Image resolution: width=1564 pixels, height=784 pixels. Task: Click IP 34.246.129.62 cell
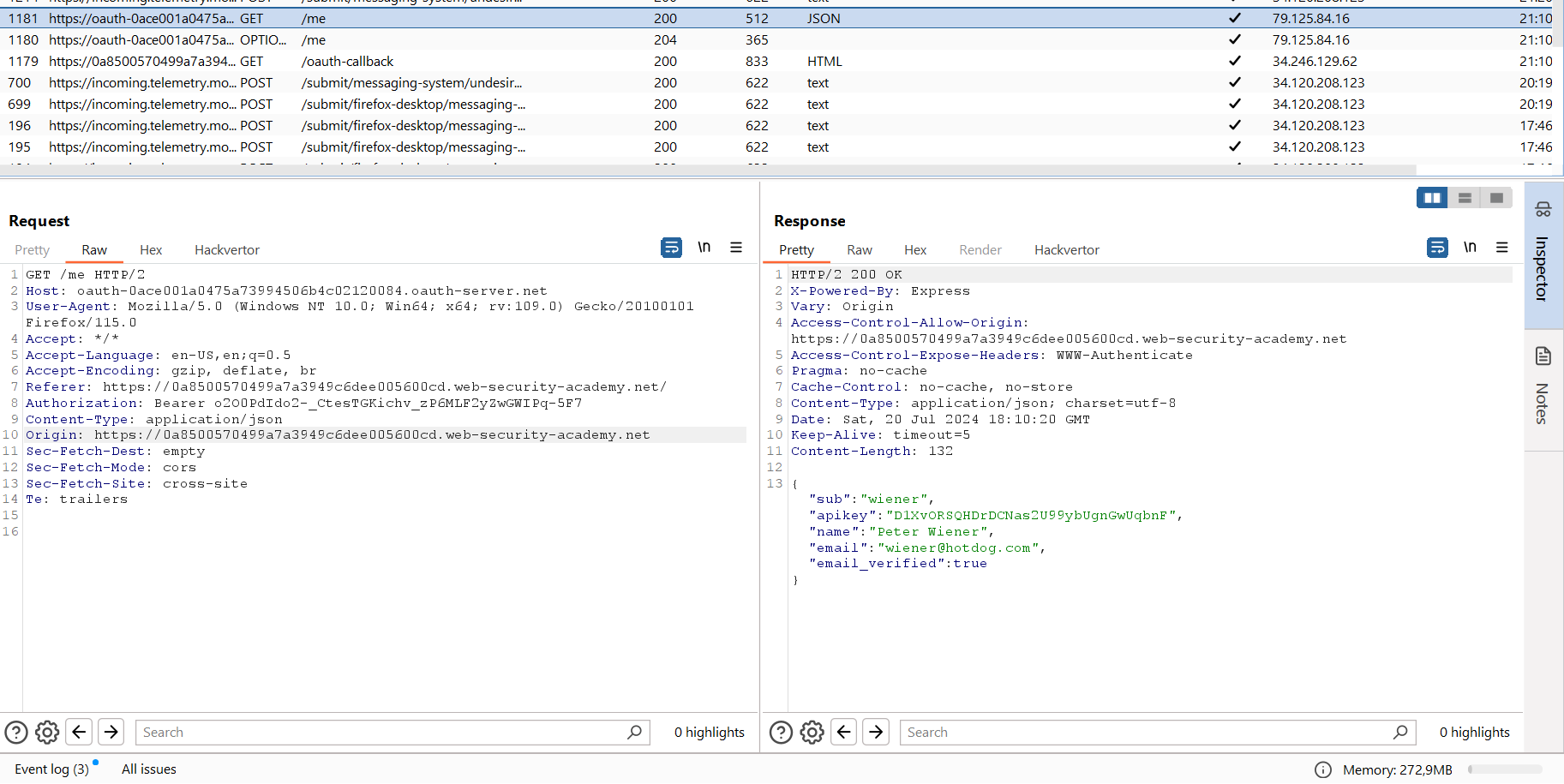1315,61
